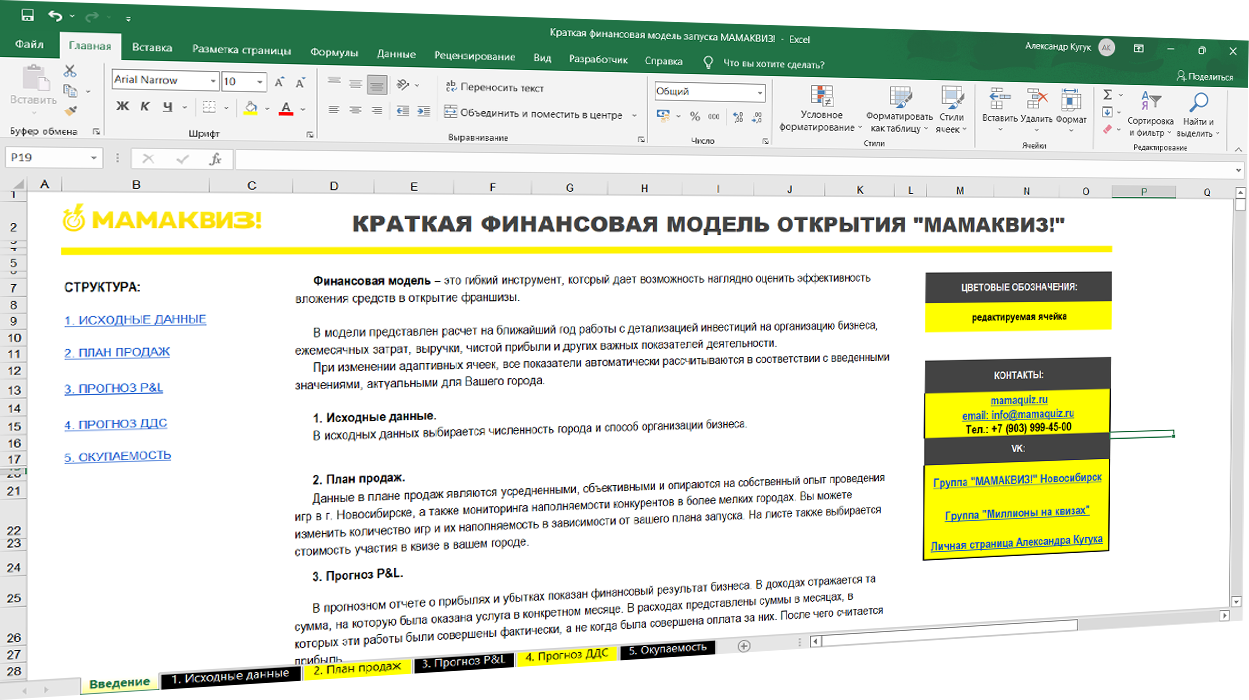Follow the link 5. ОКУПАЕМОСТЬ
Viewport: 1249px width, 700px height.
118,456
